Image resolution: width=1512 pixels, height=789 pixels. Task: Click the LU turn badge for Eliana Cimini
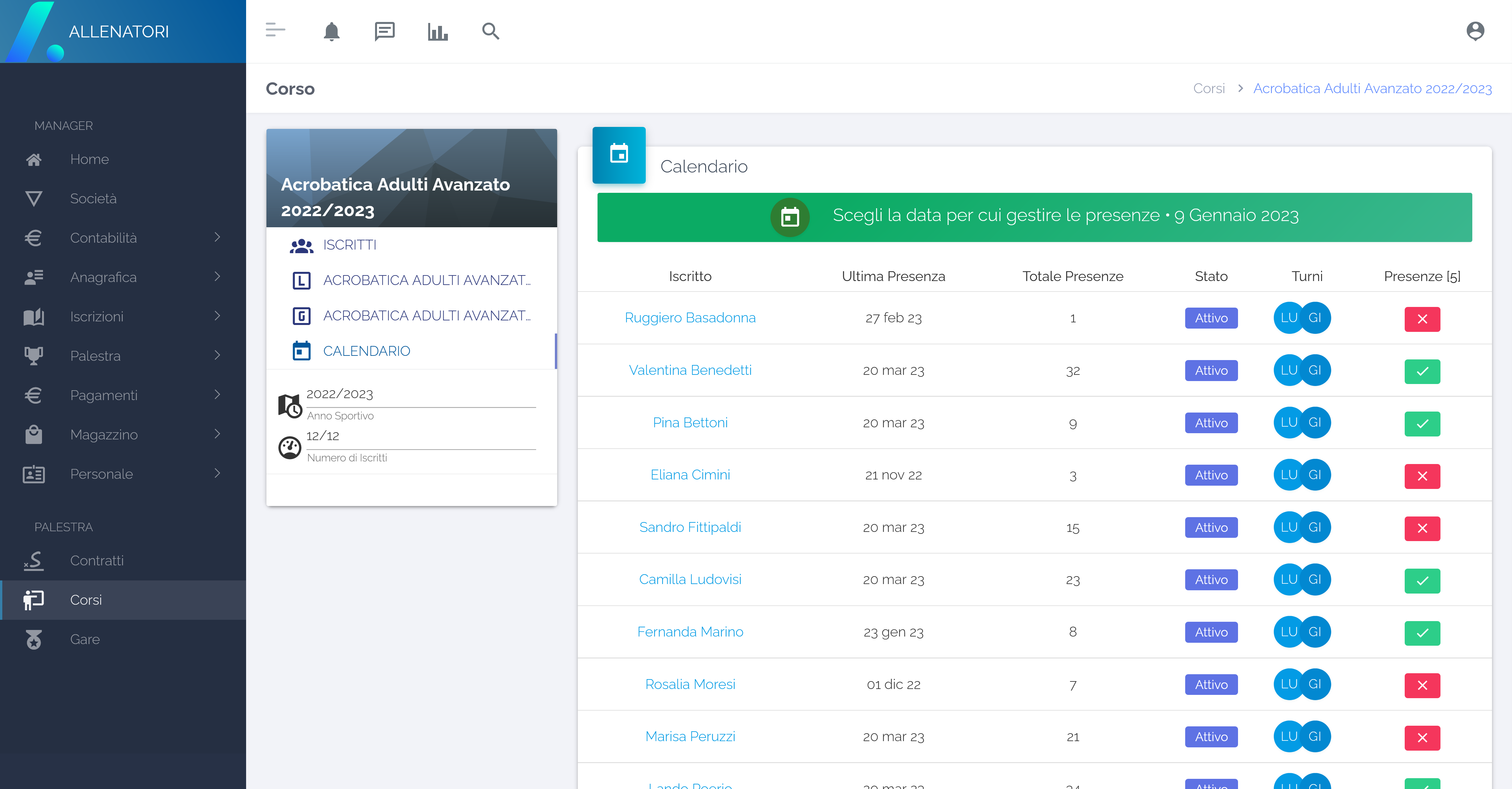coord(1288,475)
